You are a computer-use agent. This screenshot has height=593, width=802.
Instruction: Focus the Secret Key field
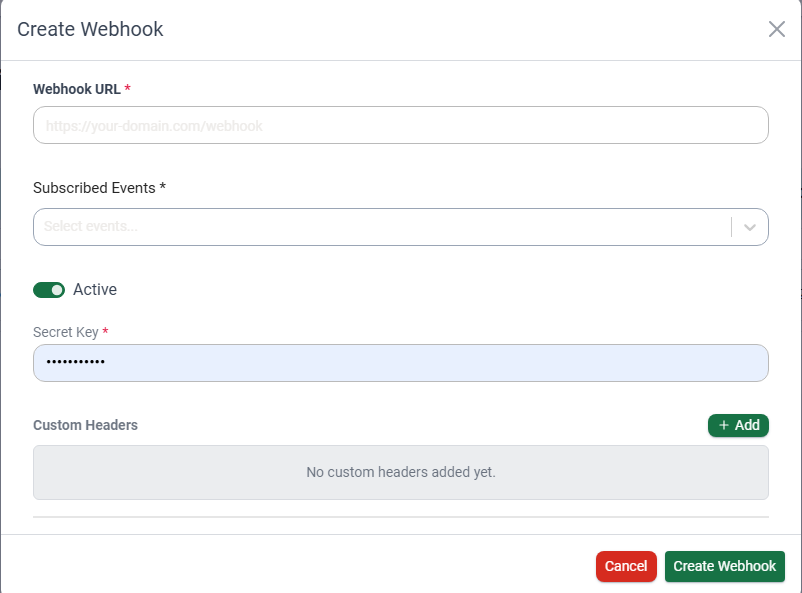coord(400,363)
